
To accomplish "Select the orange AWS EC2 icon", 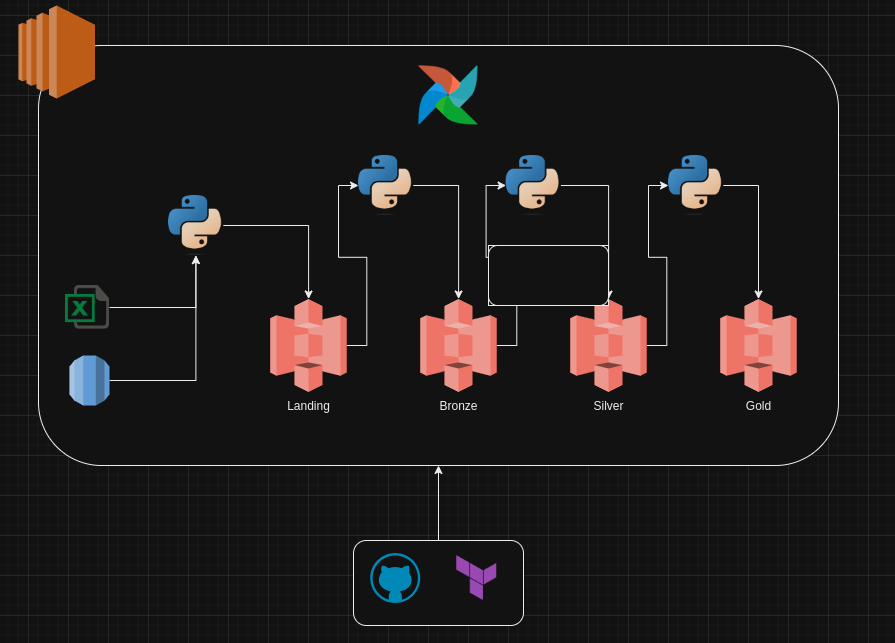I will pos(57,52).
